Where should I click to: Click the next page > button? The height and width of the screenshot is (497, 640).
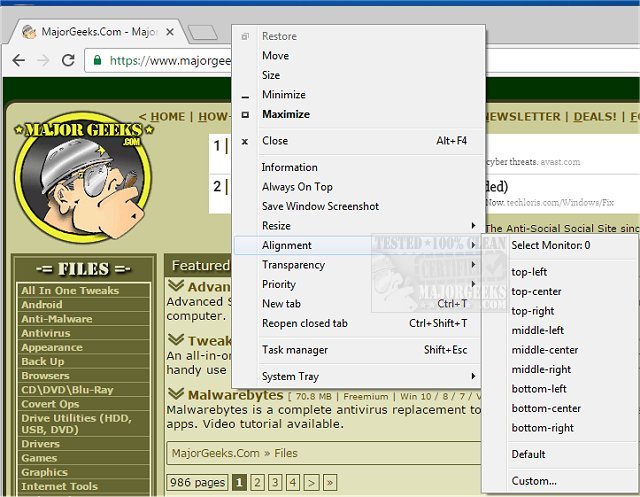click(x=311, y=483)
